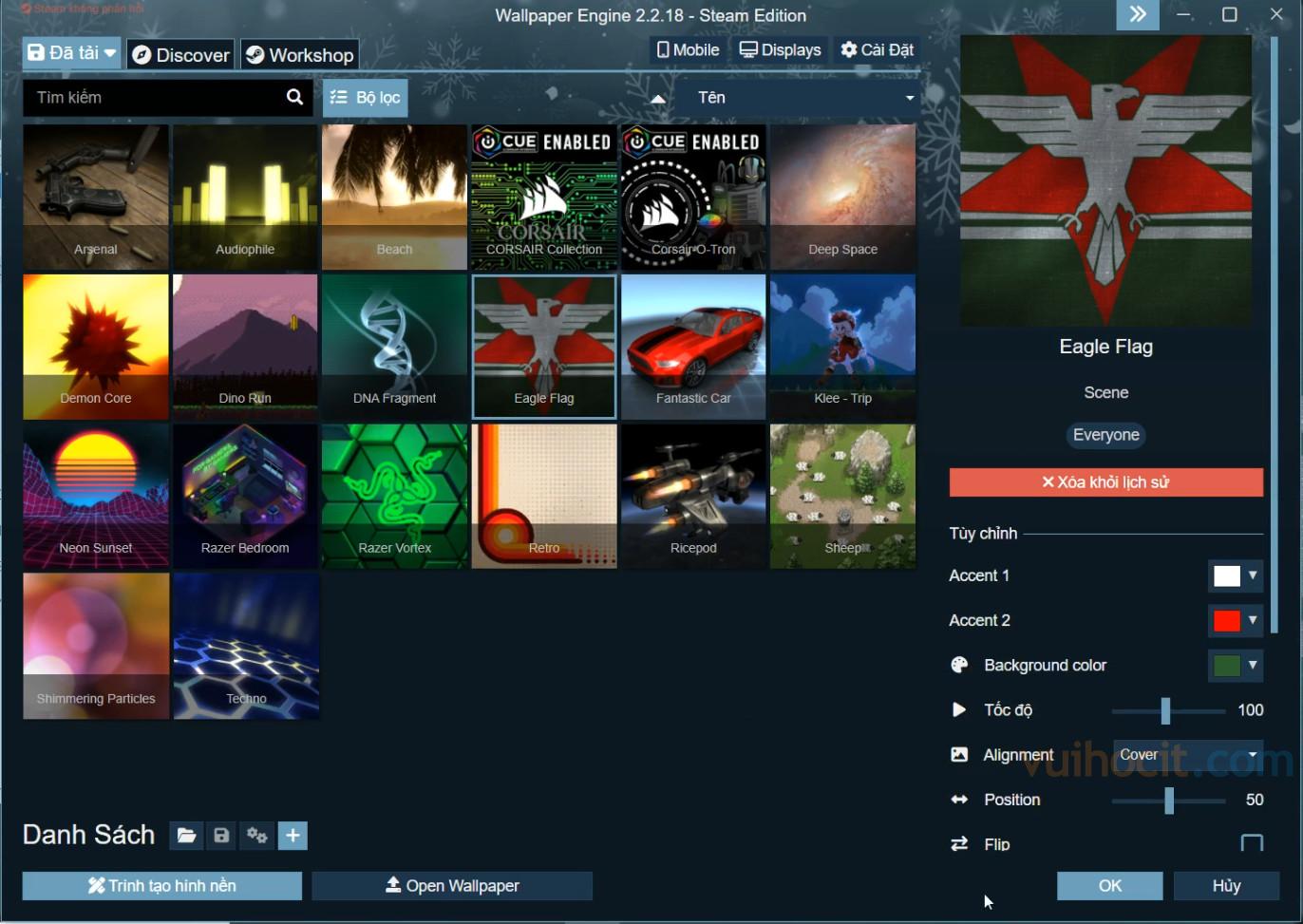Click the Accent 1 white swatch
Screen dimensions: 1303x924
coord(1226,575)
